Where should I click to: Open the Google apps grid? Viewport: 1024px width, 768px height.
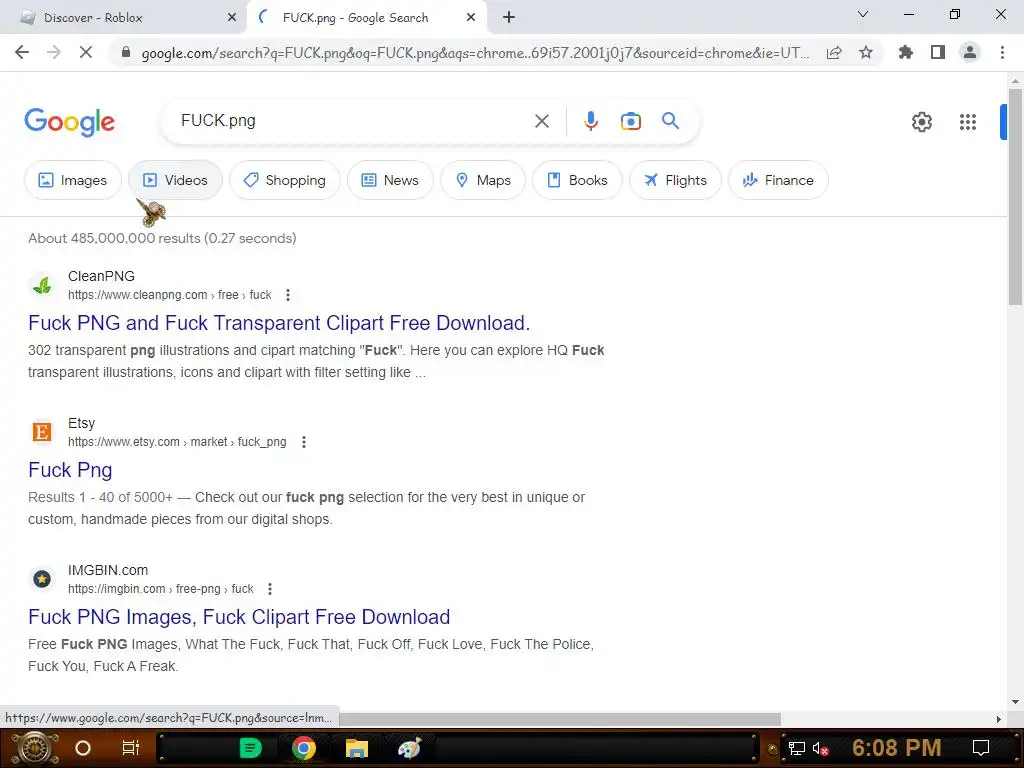(x=968, y=121)
